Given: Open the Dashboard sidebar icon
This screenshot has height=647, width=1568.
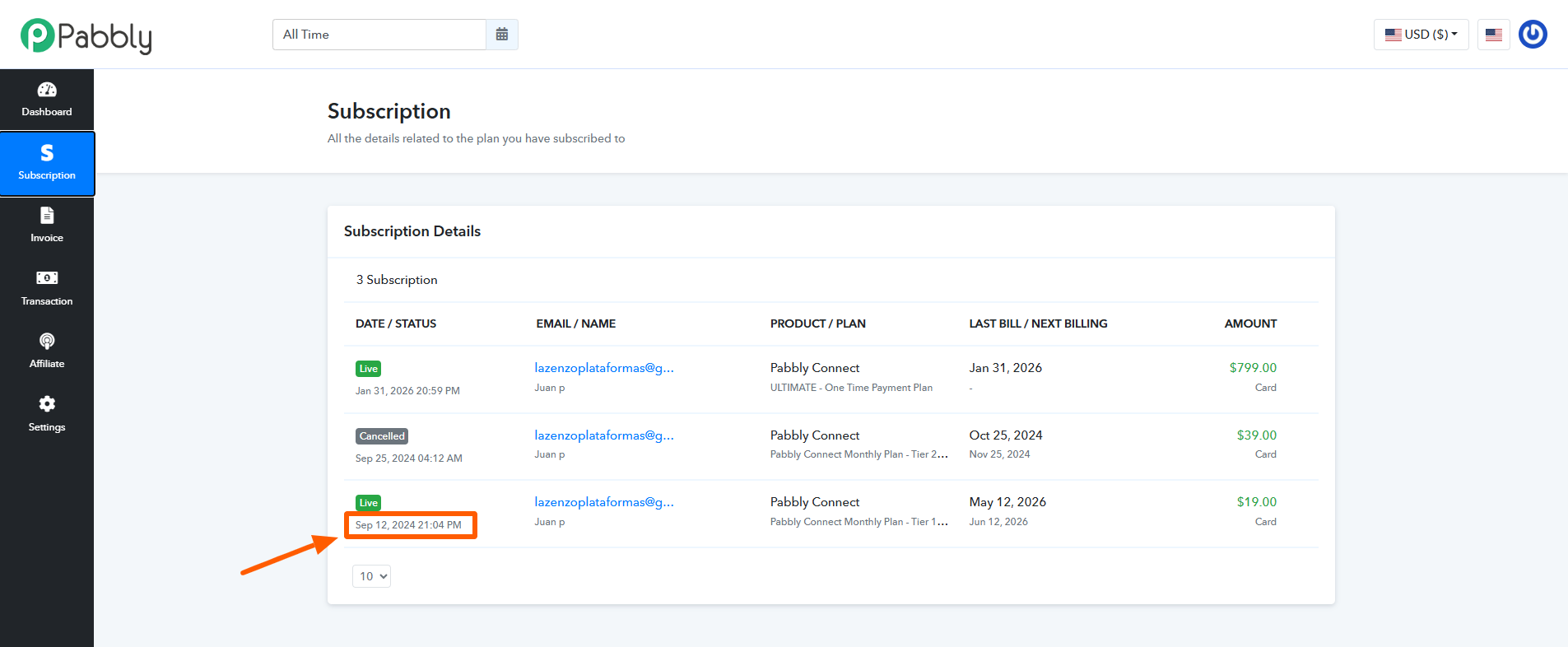Looking at the screenshot, I should 47,90.
